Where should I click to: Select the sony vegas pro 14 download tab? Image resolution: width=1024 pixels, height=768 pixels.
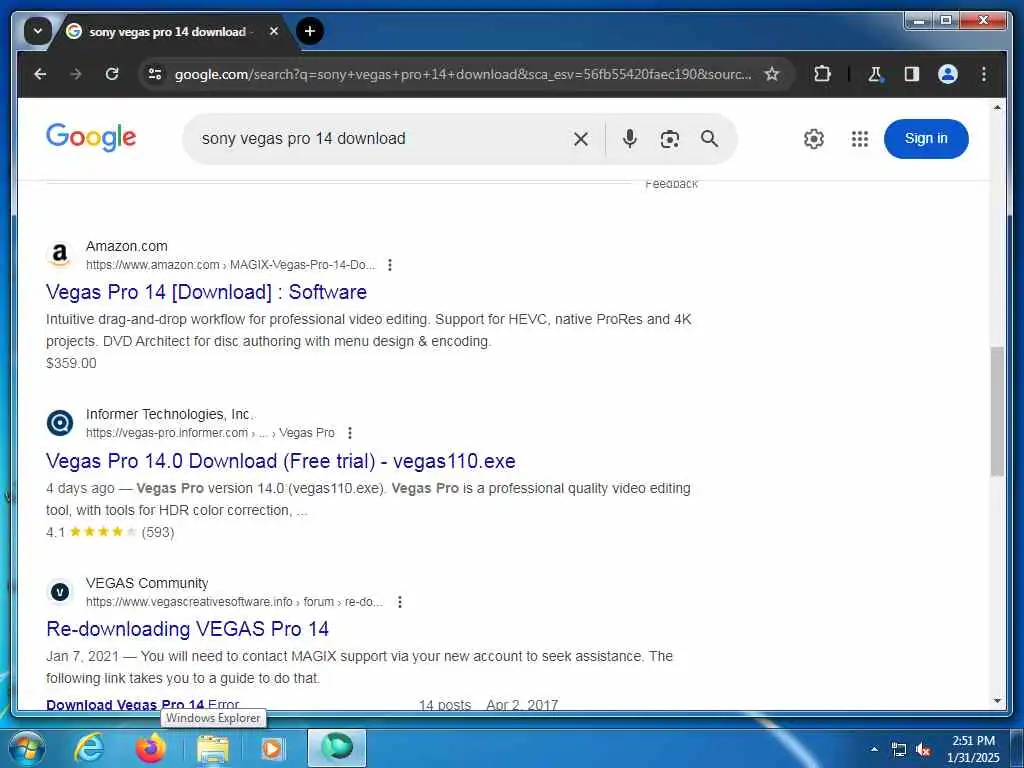point(168,31)
